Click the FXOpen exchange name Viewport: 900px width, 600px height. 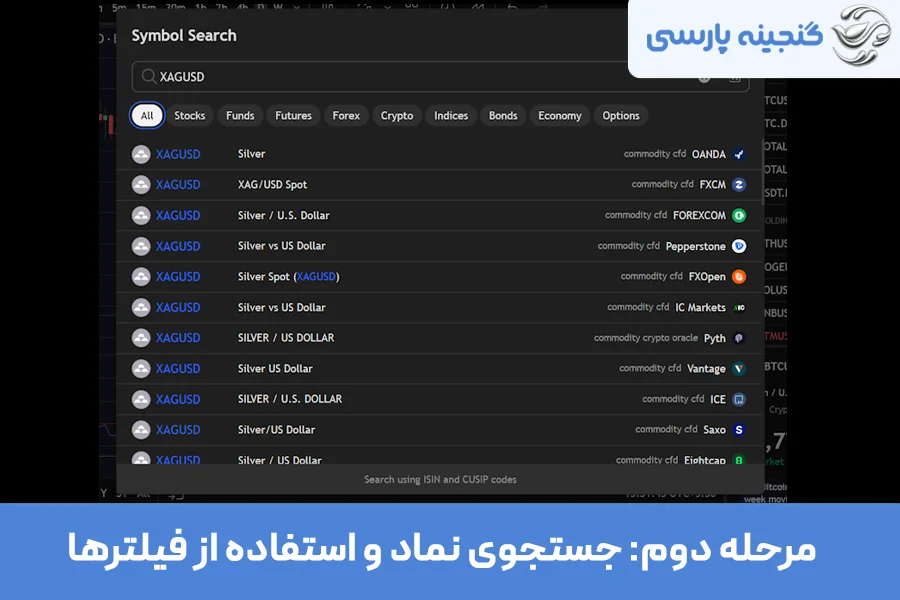click(707, 277)
